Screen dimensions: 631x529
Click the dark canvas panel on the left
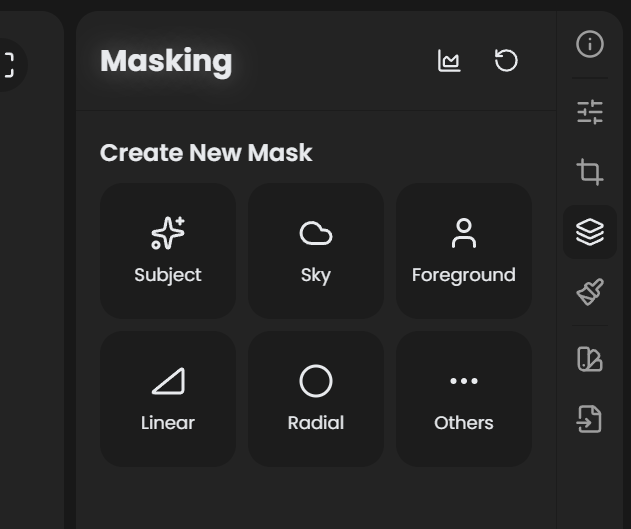tap(30, 300)
